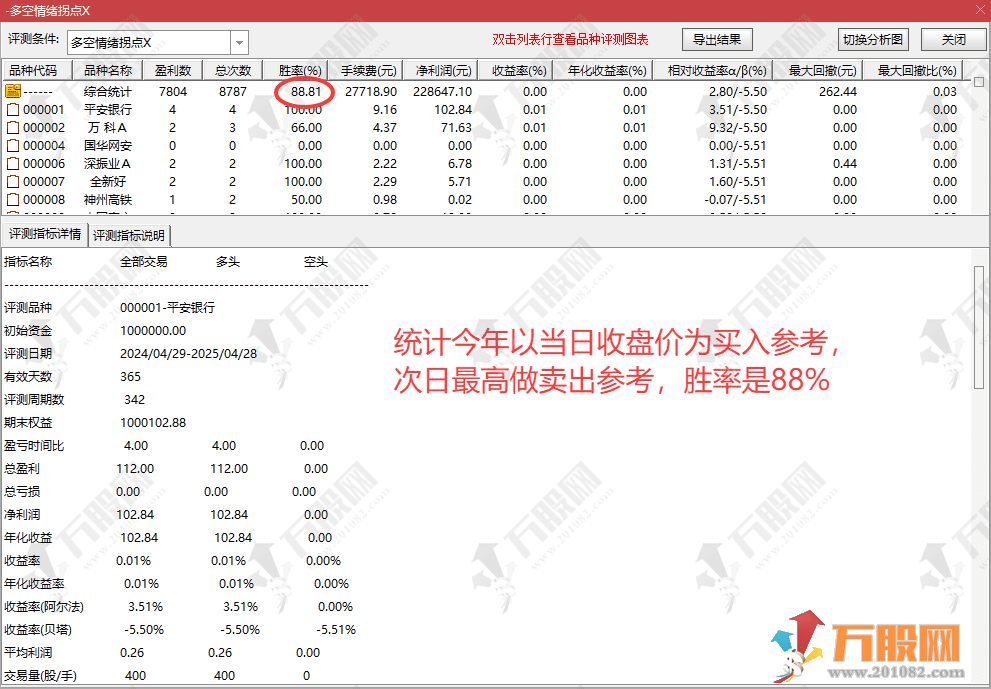Screen dimensions: 991x689
Task: Click the document icon for stock 000002
Action: 13,127
